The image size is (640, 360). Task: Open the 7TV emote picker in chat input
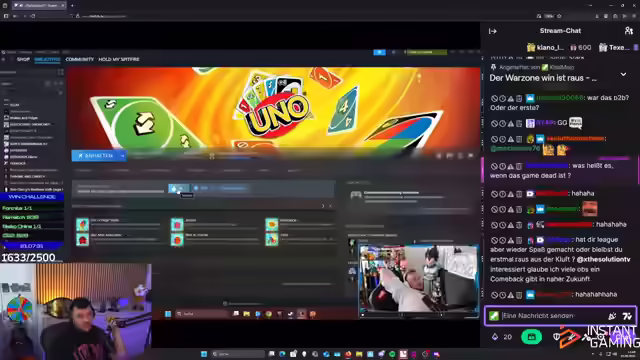(627, 316)
